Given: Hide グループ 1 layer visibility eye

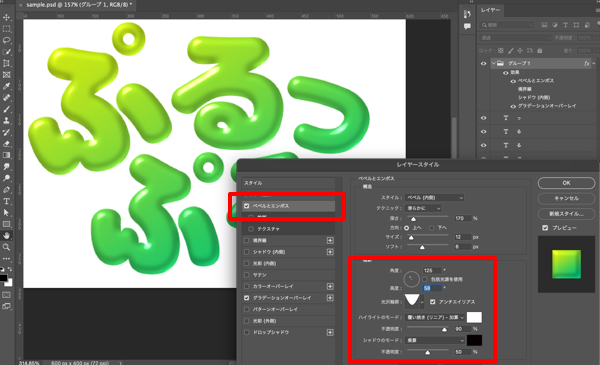Looking at the screenshot, I should click(483, 64).
